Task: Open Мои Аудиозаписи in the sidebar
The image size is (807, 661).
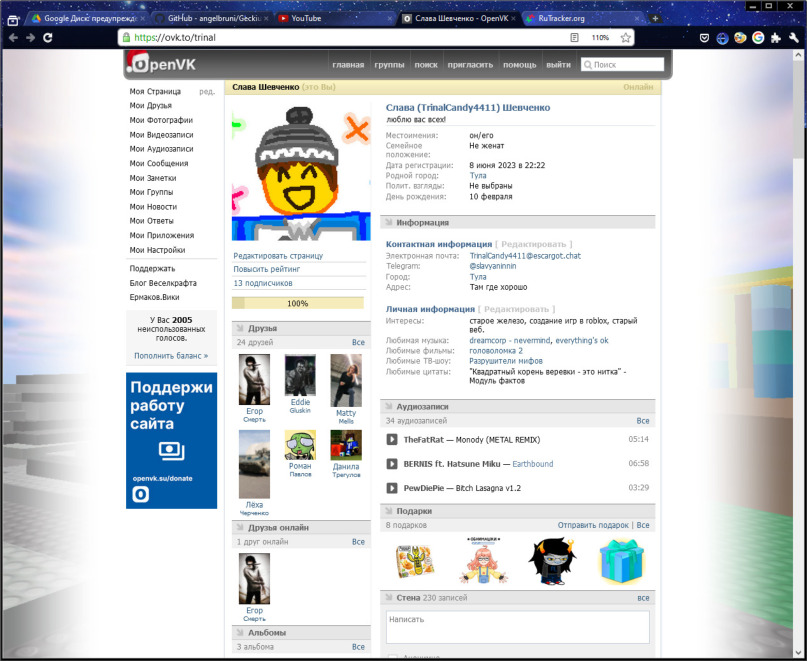Action: click(162, 149)
